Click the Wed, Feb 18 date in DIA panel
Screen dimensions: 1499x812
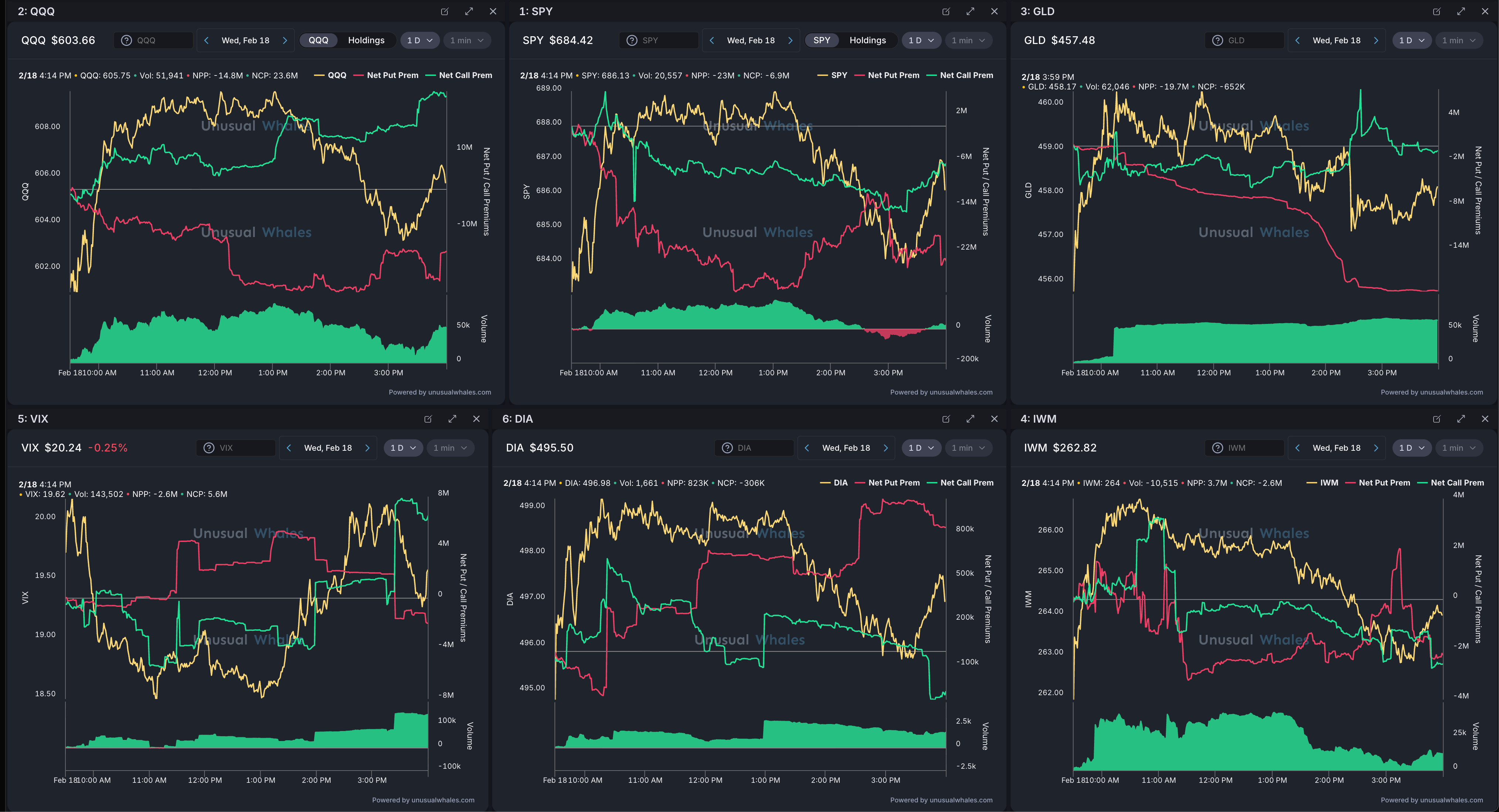click(x=846, y=448)
